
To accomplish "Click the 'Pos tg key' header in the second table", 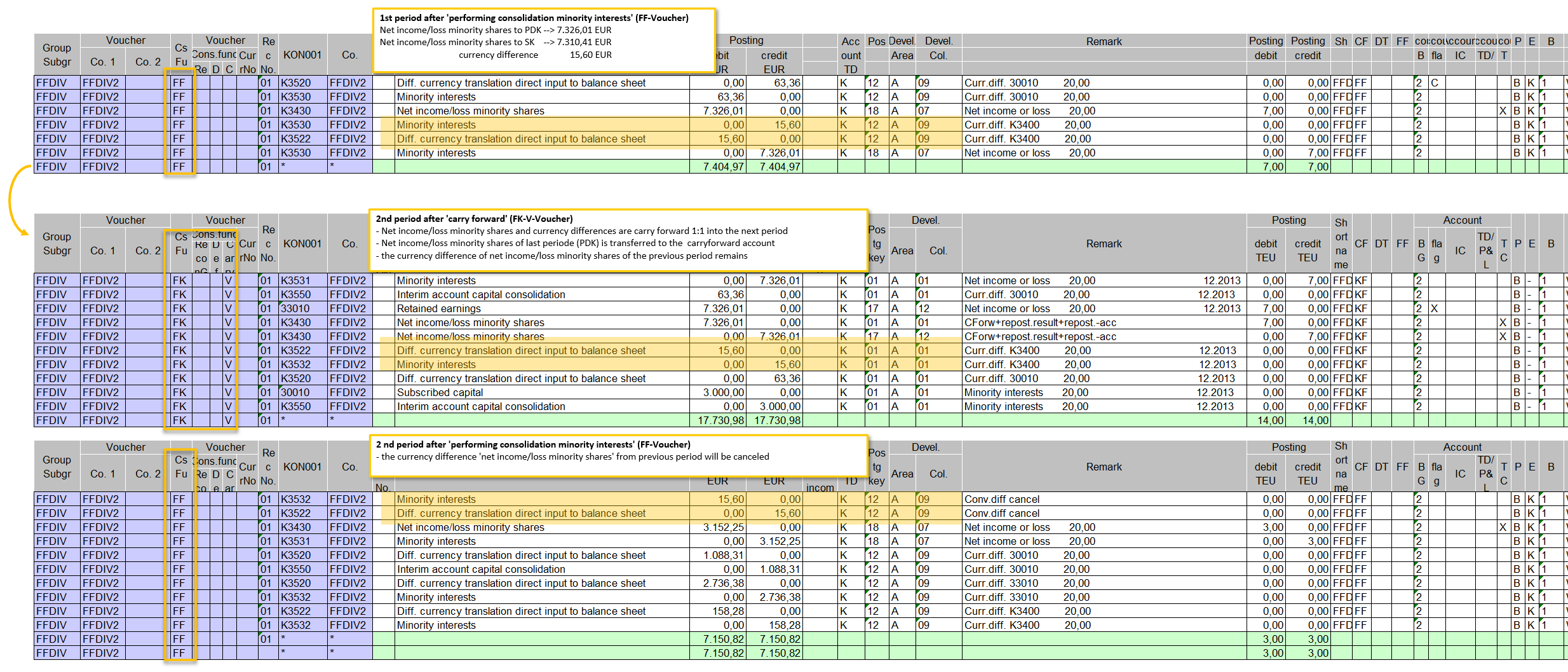I will [x=876, y=243].
